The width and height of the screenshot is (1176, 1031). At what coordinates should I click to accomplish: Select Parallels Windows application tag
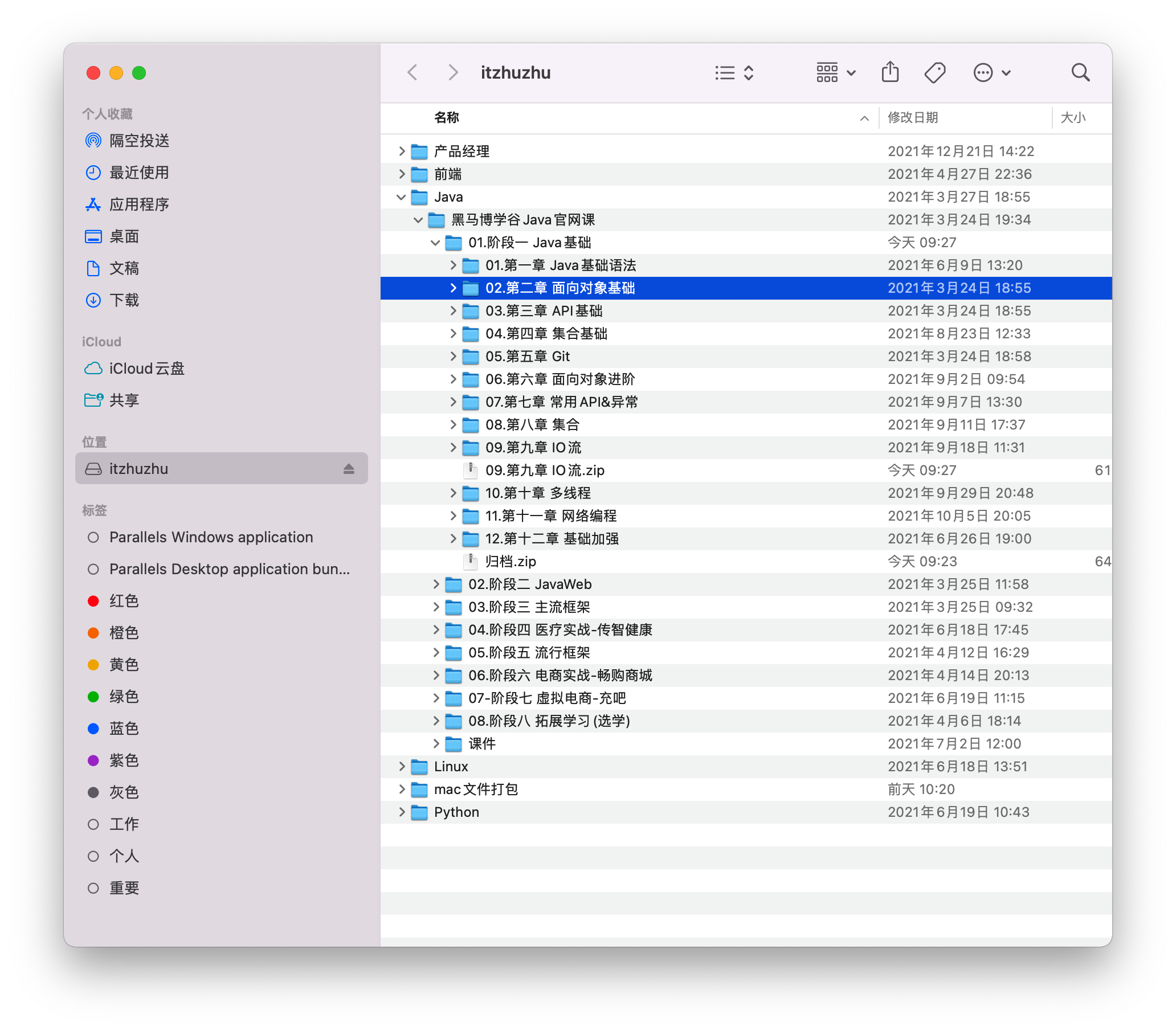click(222, 537)
